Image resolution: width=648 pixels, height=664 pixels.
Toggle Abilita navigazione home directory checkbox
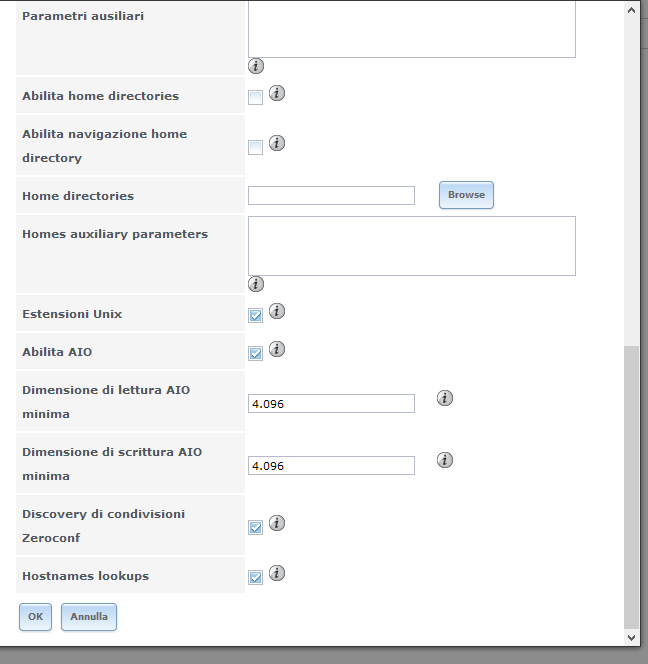pos(255,147)
